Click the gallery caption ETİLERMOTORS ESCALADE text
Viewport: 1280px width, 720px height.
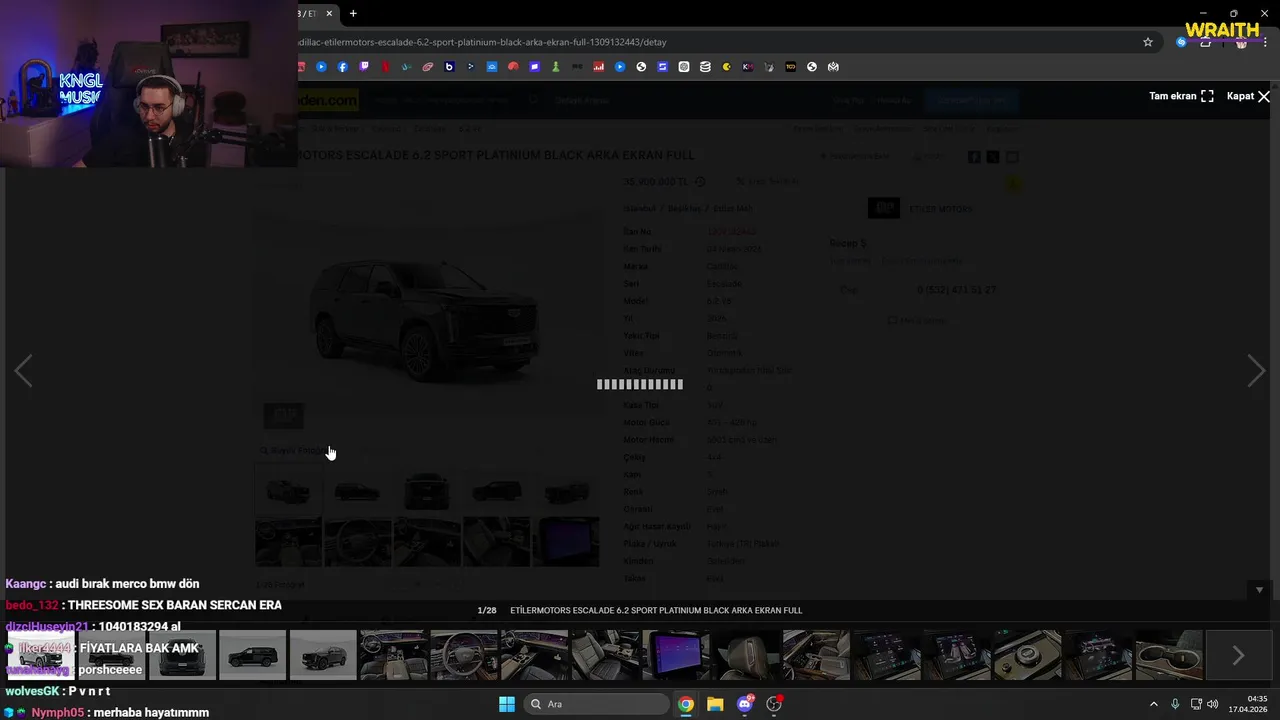coord(656,610)
